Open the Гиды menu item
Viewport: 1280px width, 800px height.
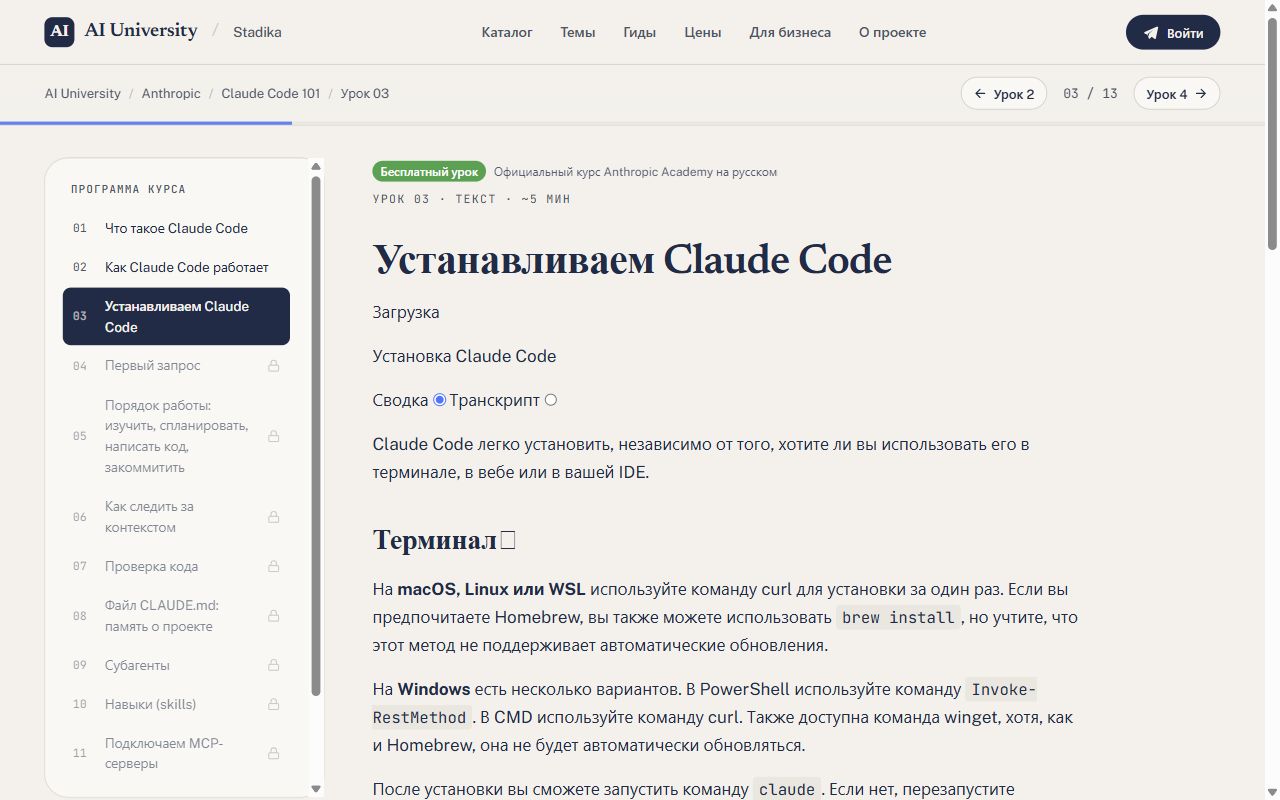[640, 32]
